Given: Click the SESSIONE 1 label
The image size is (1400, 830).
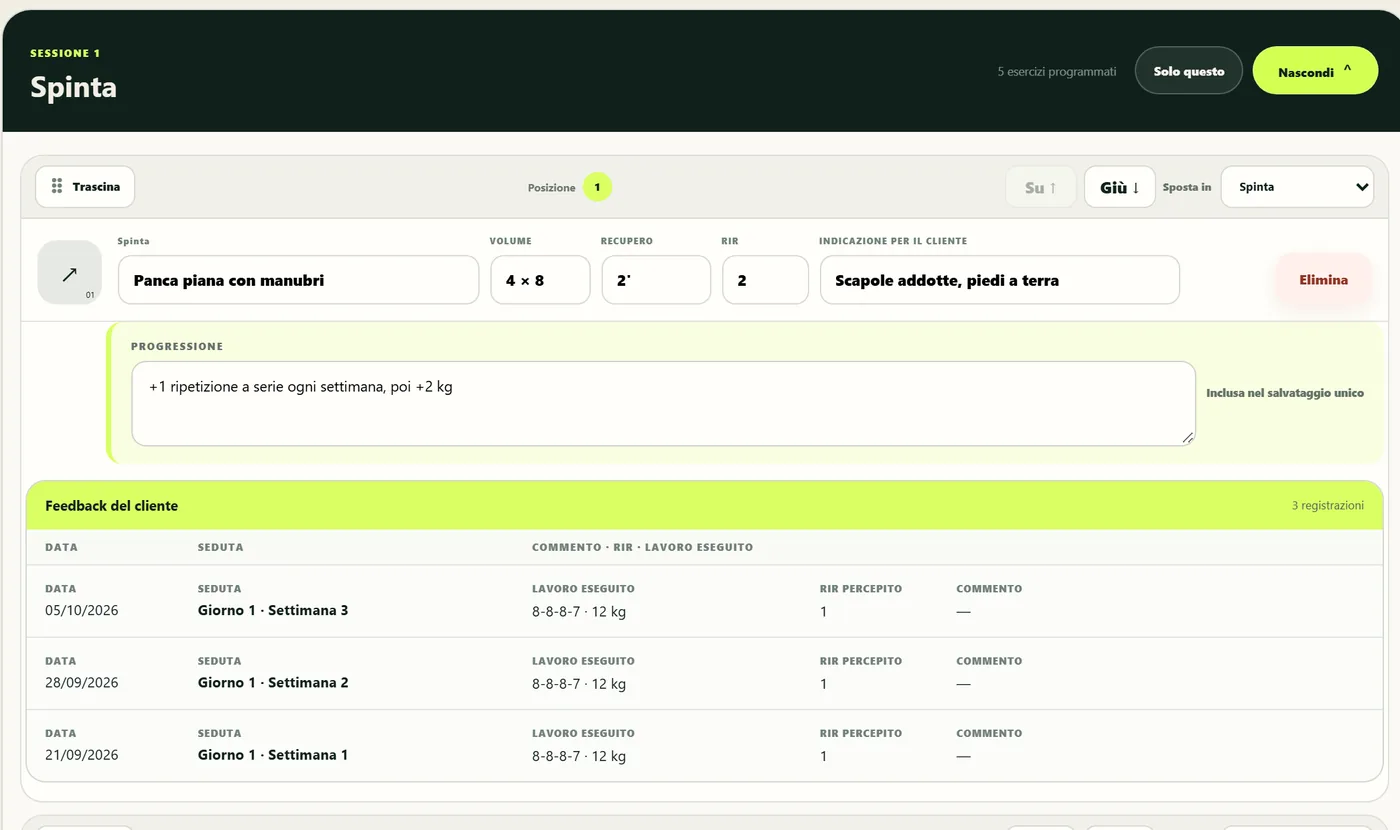Looking at the screenshot, I should [x=65, y=53].
